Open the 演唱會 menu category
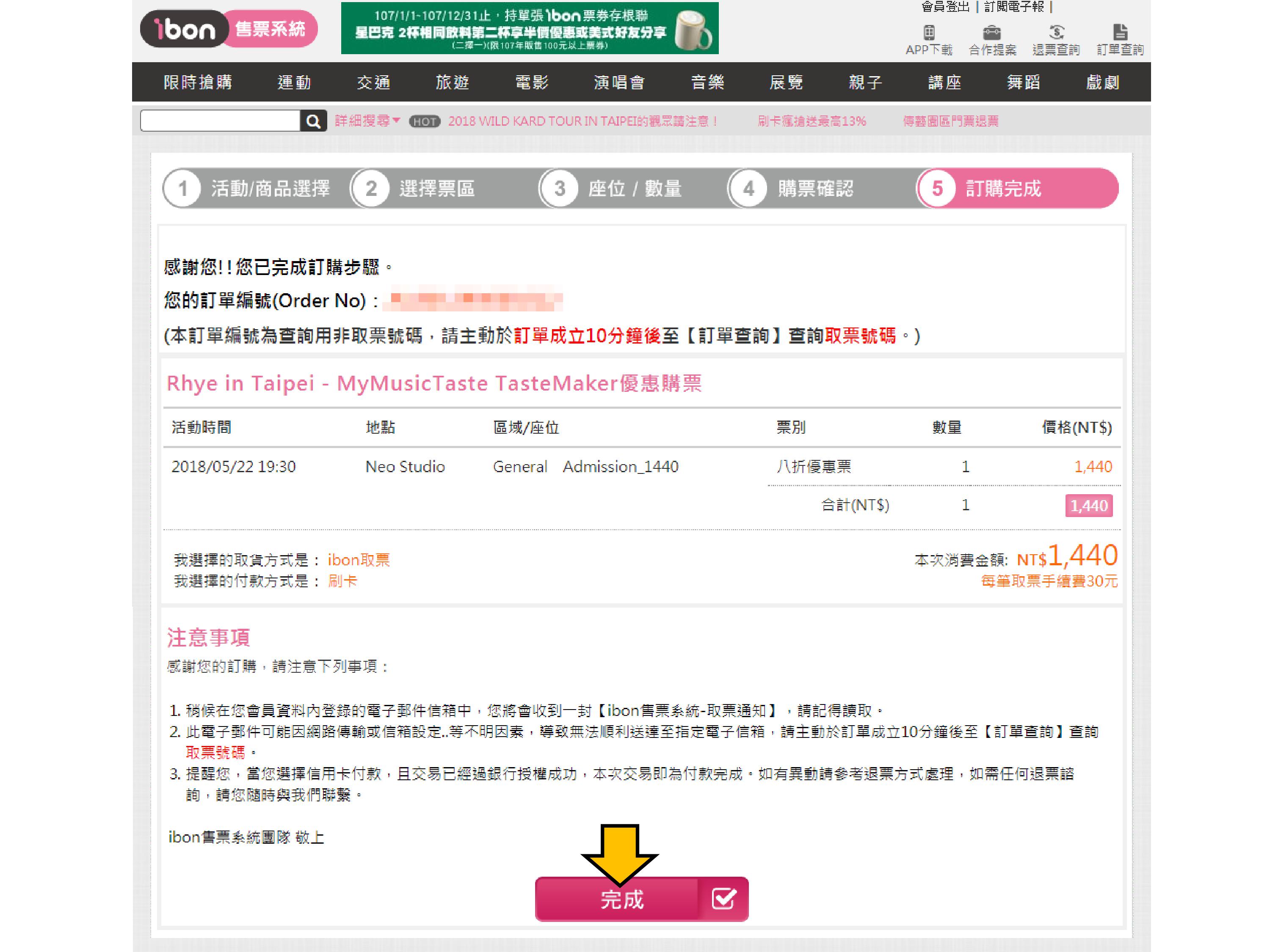This screenshot has width=1270, height=952. [619, 83]
